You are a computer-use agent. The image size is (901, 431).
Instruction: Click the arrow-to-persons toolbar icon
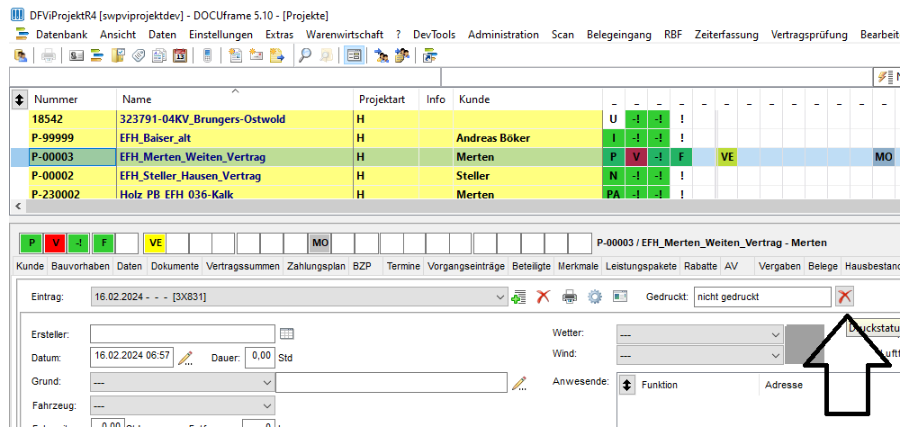382,56
